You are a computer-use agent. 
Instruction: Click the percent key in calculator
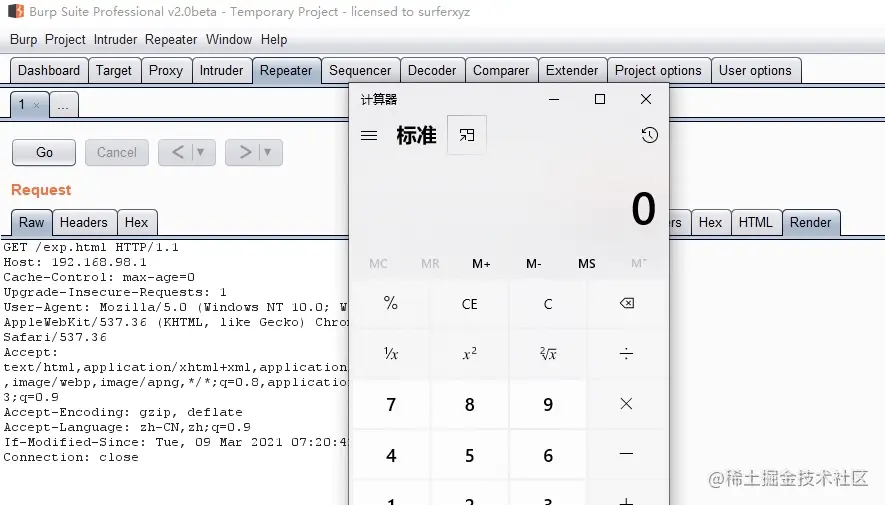click(x=391, y=304)
